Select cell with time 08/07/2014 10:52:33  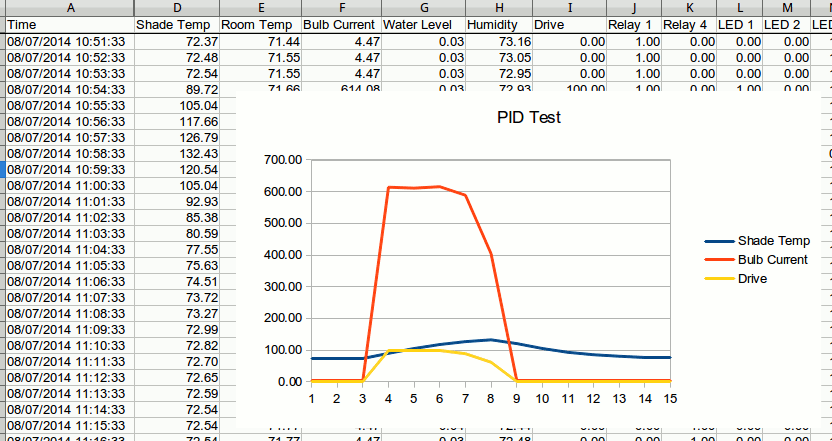pos(70,58)
